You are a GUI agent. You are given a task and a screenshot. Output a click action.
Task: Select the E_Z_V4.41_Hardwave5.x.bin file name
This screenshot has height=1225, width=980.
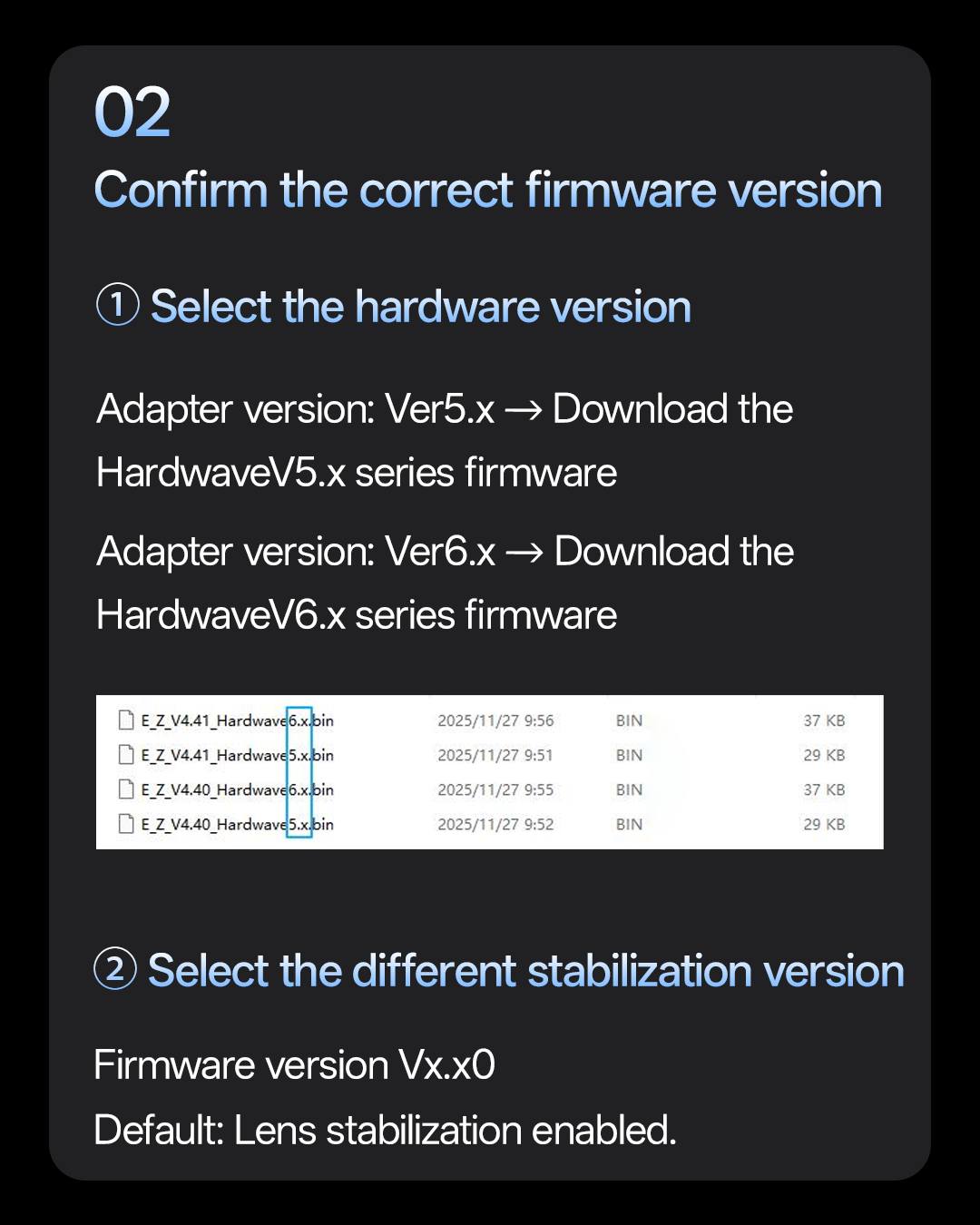[x=237, y=755]
